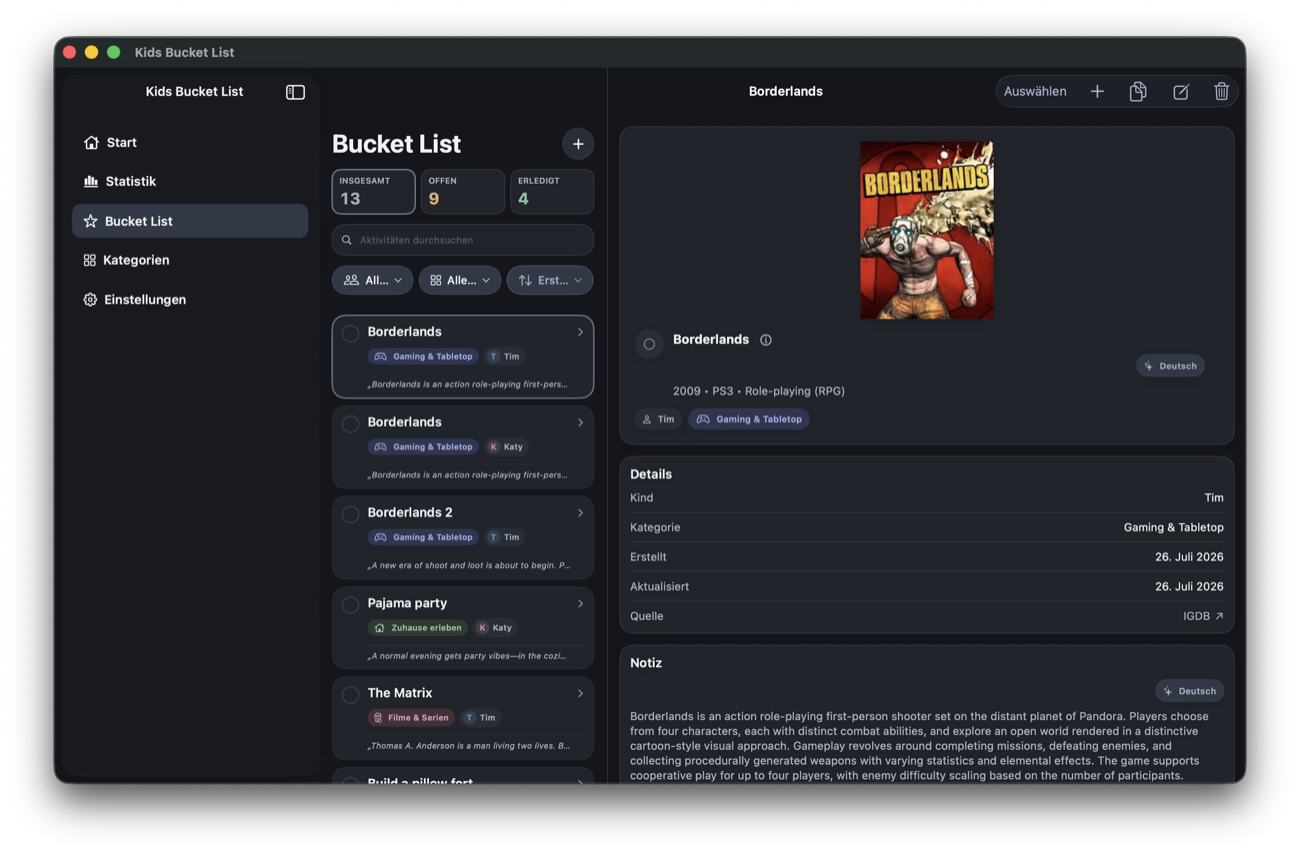Image resolution: width=1300 pixels, height=855 pixels.
Task: Click Katy tag on Borderlands card
Action: (x=506, y=447)
